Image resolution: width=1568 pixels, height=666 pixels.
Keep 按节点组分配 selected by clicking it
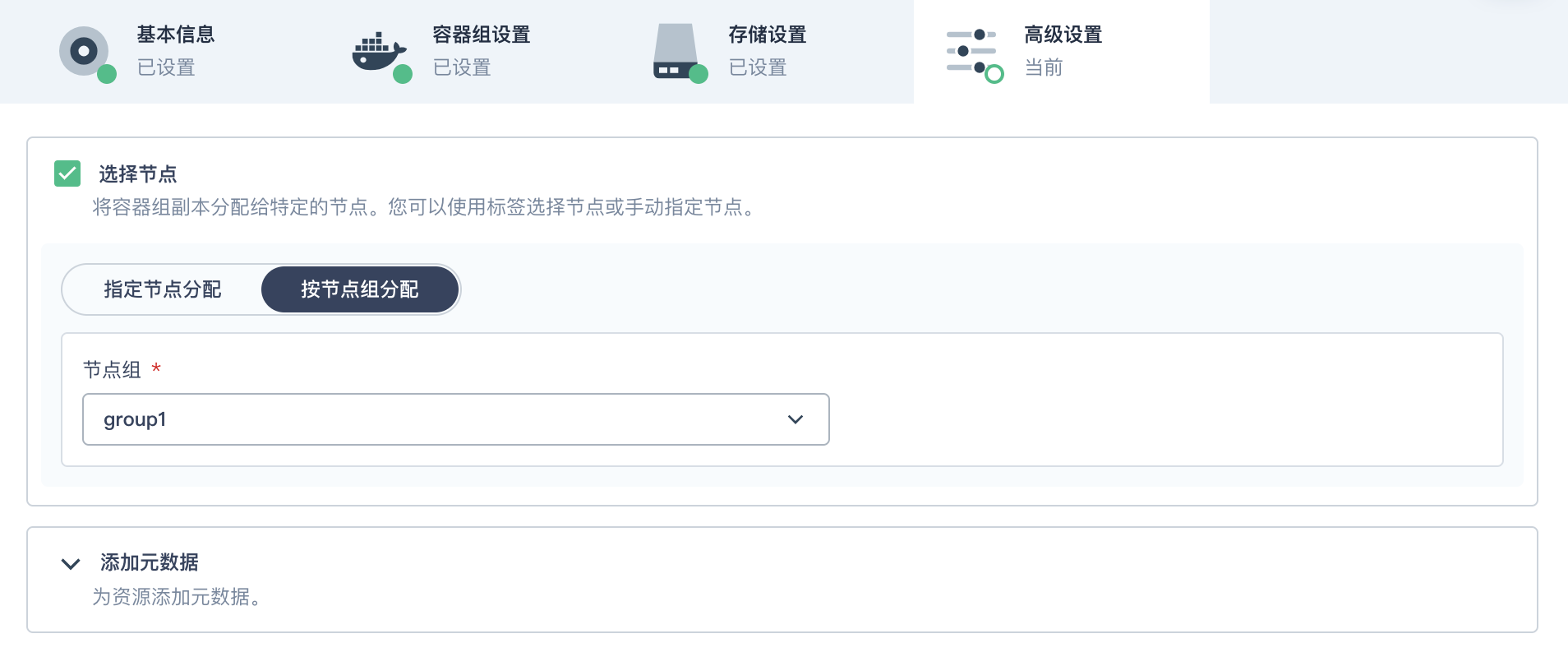(x=359, y=289)
